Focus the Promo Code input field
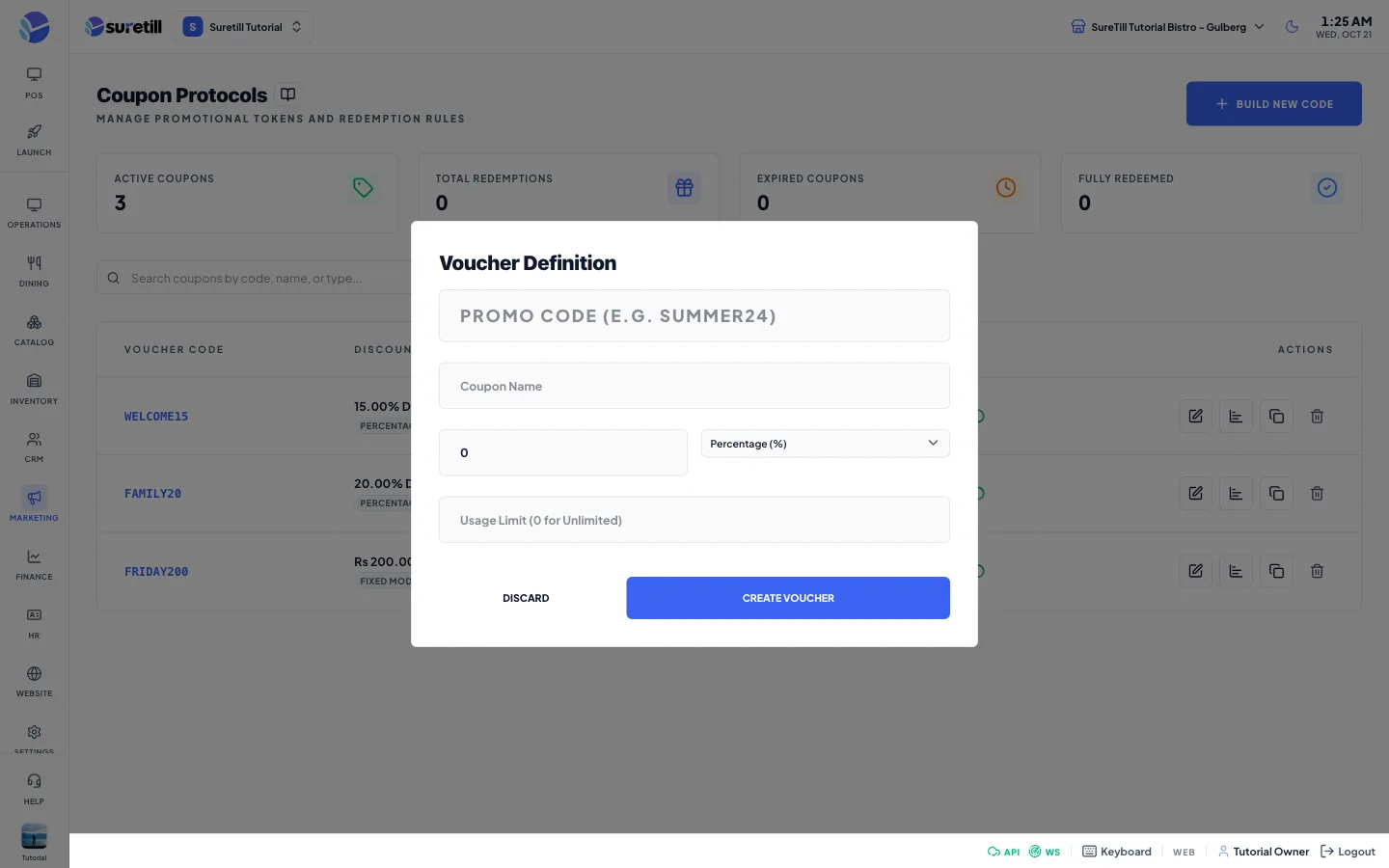The height and width of the screenshot is (868, 1389). pos(694,315)
